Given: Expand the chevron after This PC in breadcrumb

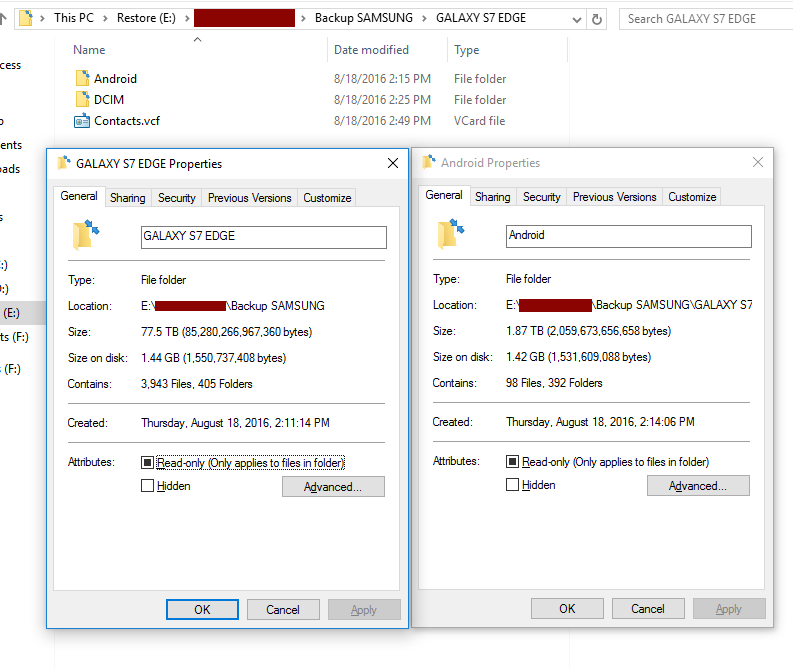Looking at the screenshot, I should coord(105,19).
